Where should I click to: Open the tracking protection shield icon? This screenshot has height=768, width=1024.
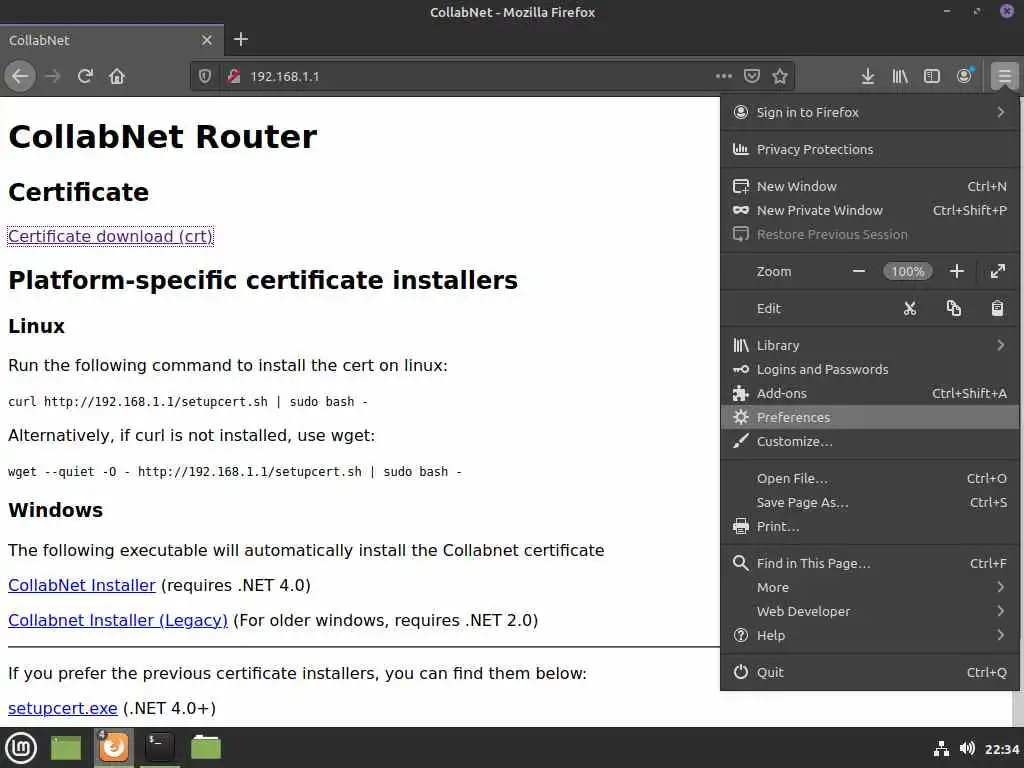tap(205, 76)
